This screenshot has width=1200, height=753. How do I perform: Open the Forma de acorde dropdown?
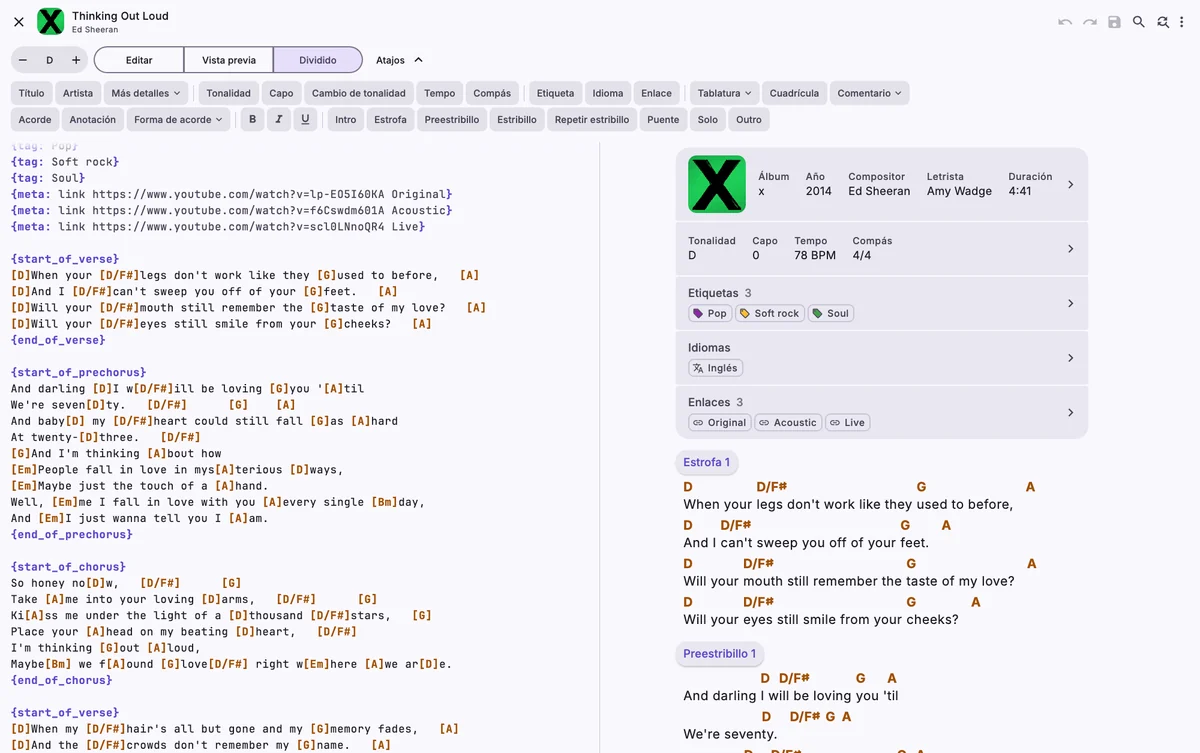[179, 119]
